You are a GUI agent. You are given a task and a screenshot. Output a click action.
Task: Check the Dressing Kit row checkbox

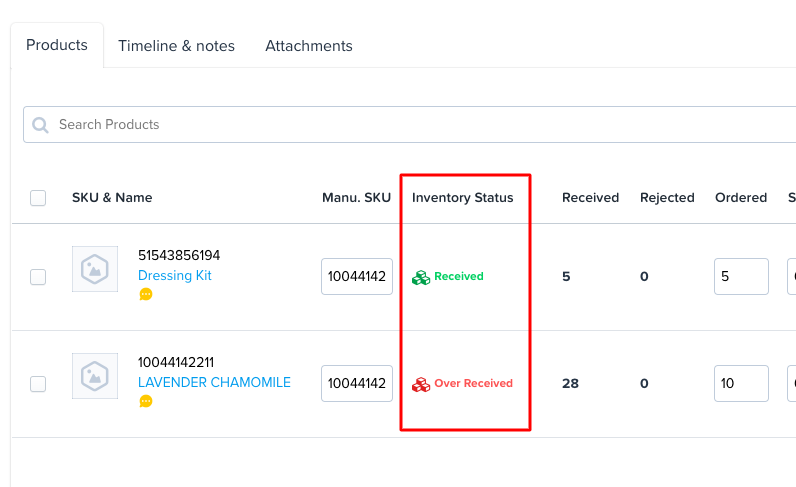38,277
